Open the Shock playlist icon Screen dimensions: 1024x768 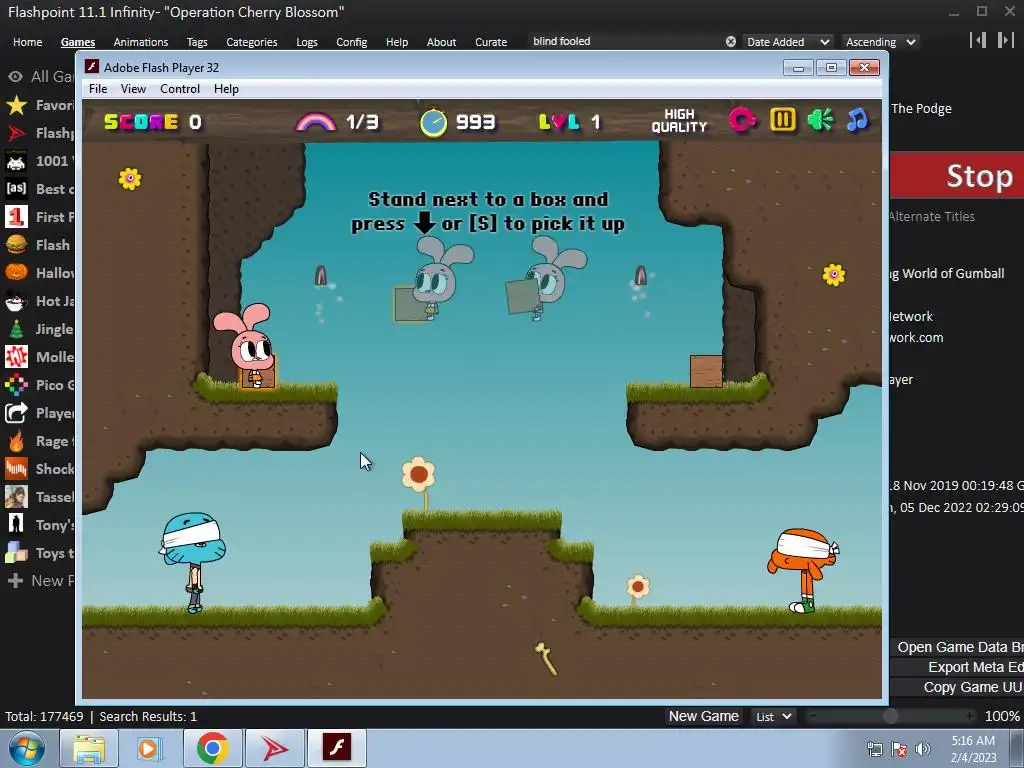point(16,469)
